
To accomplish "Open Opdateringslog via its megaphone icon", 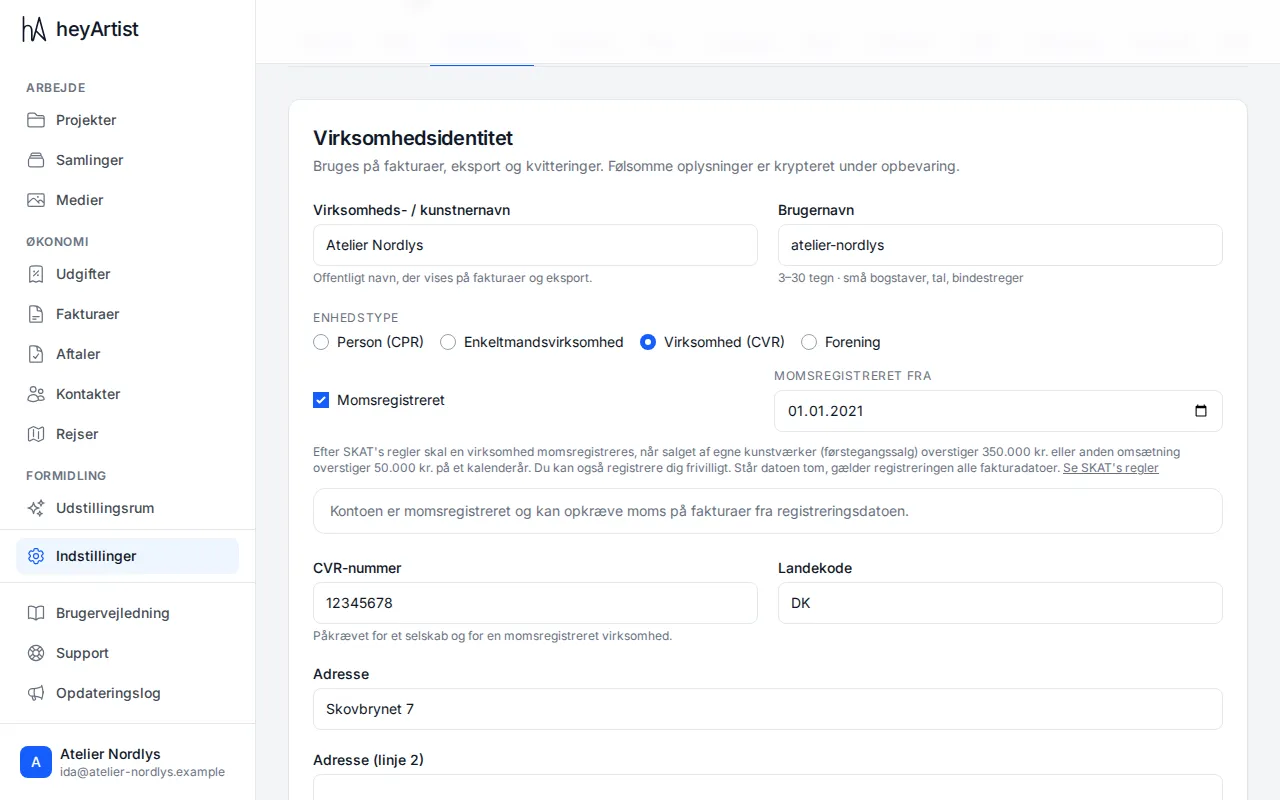I will (x=36, y=693).
